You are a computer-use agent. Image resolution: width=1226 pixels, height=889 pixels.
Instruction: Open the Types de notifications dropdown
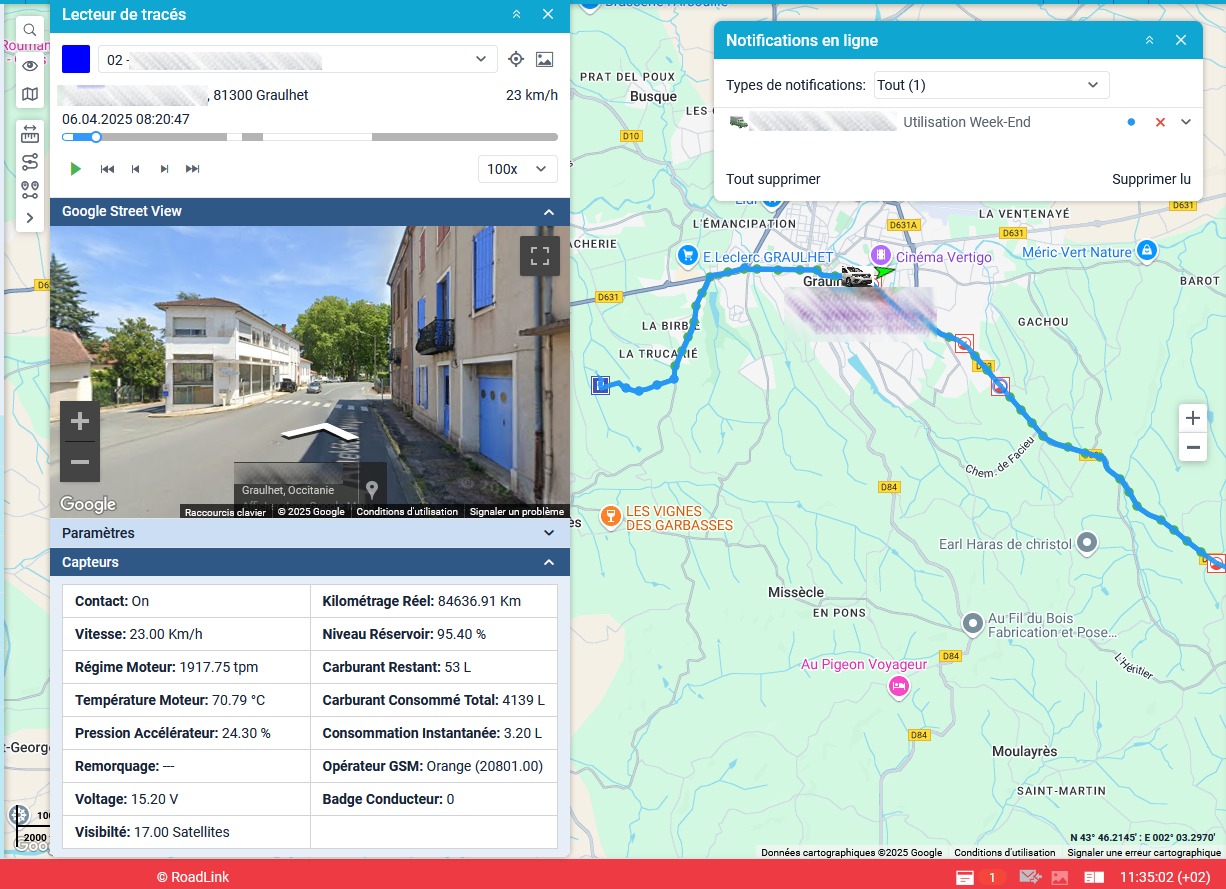(992, 85)
